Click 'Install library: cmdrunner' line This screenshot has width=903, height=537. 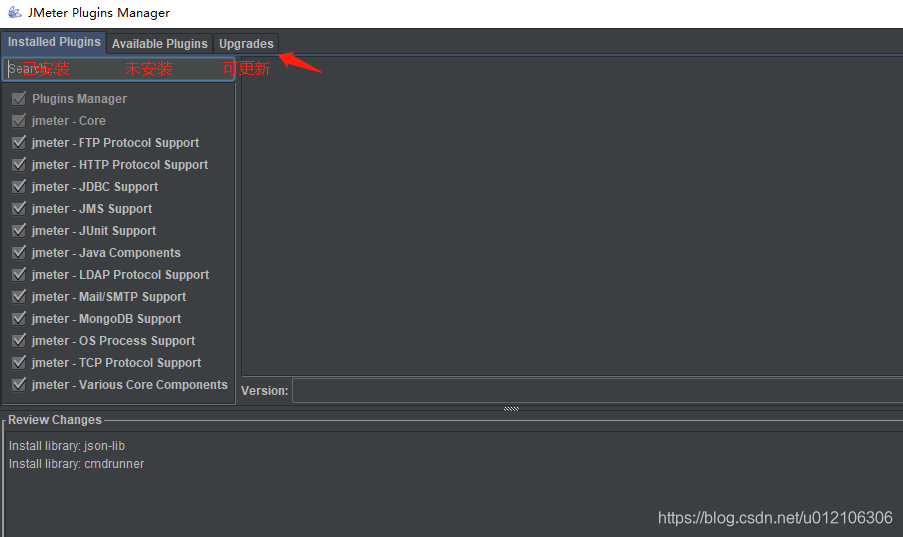(77, 463)
